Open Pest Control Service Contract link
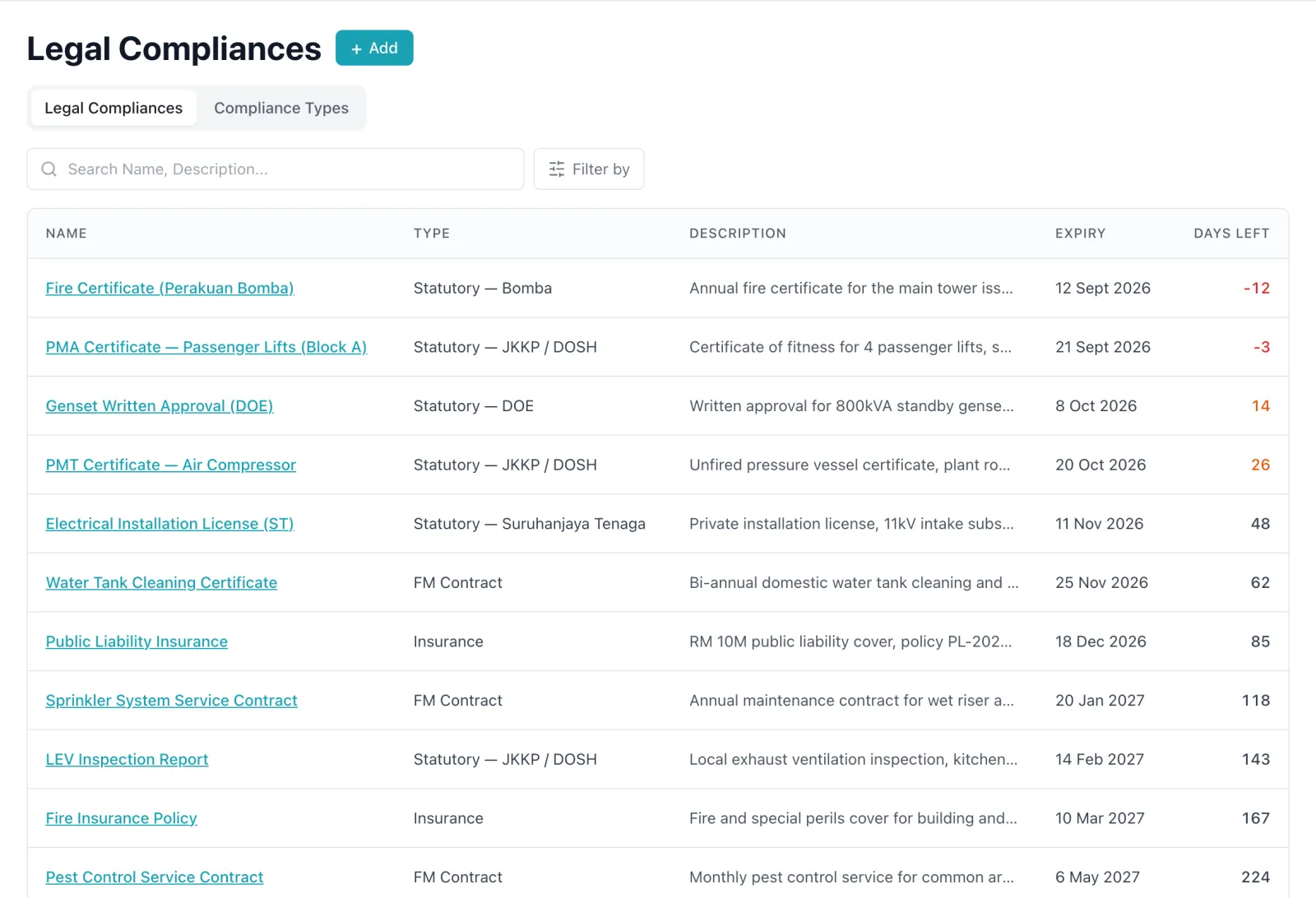1316x898 pixels. [155, 877]
